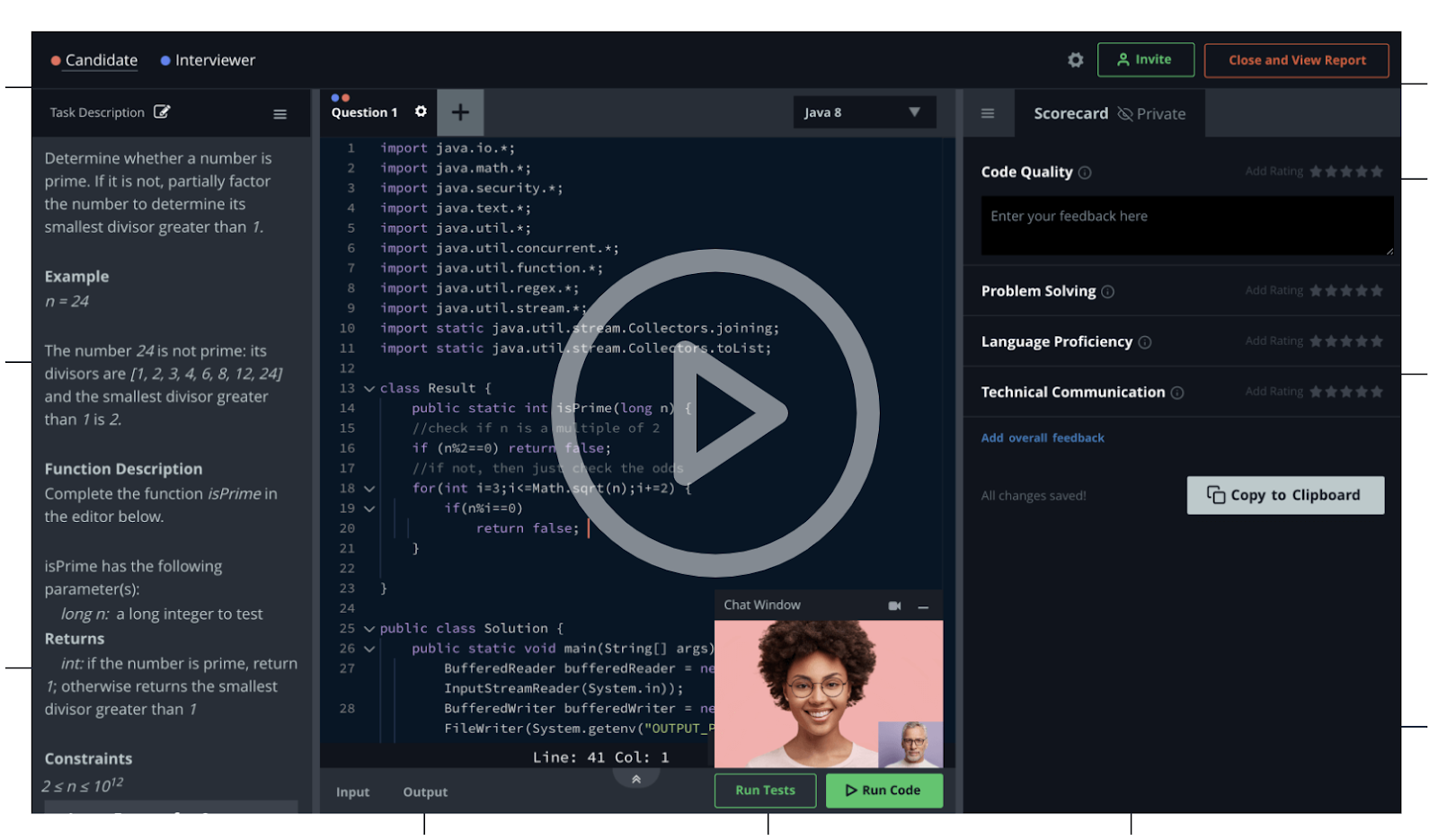Run the tests with Run Tests
The image size is (1438, 840).
pos(766,791)
